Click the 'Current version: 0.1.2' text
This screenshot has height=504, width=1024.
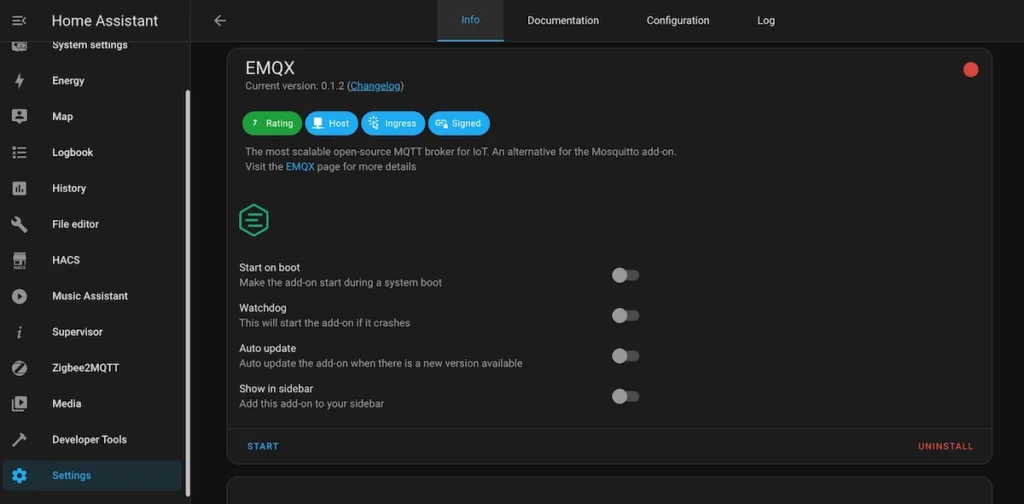click(295, 86)
